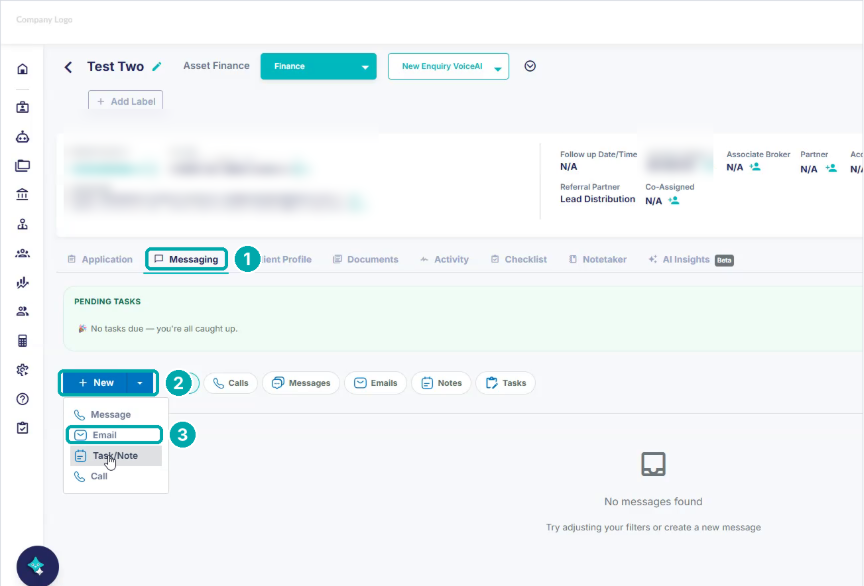864x586 pixels.
Task: Assign a Partner via add-person icon
Action: point(831,168)
